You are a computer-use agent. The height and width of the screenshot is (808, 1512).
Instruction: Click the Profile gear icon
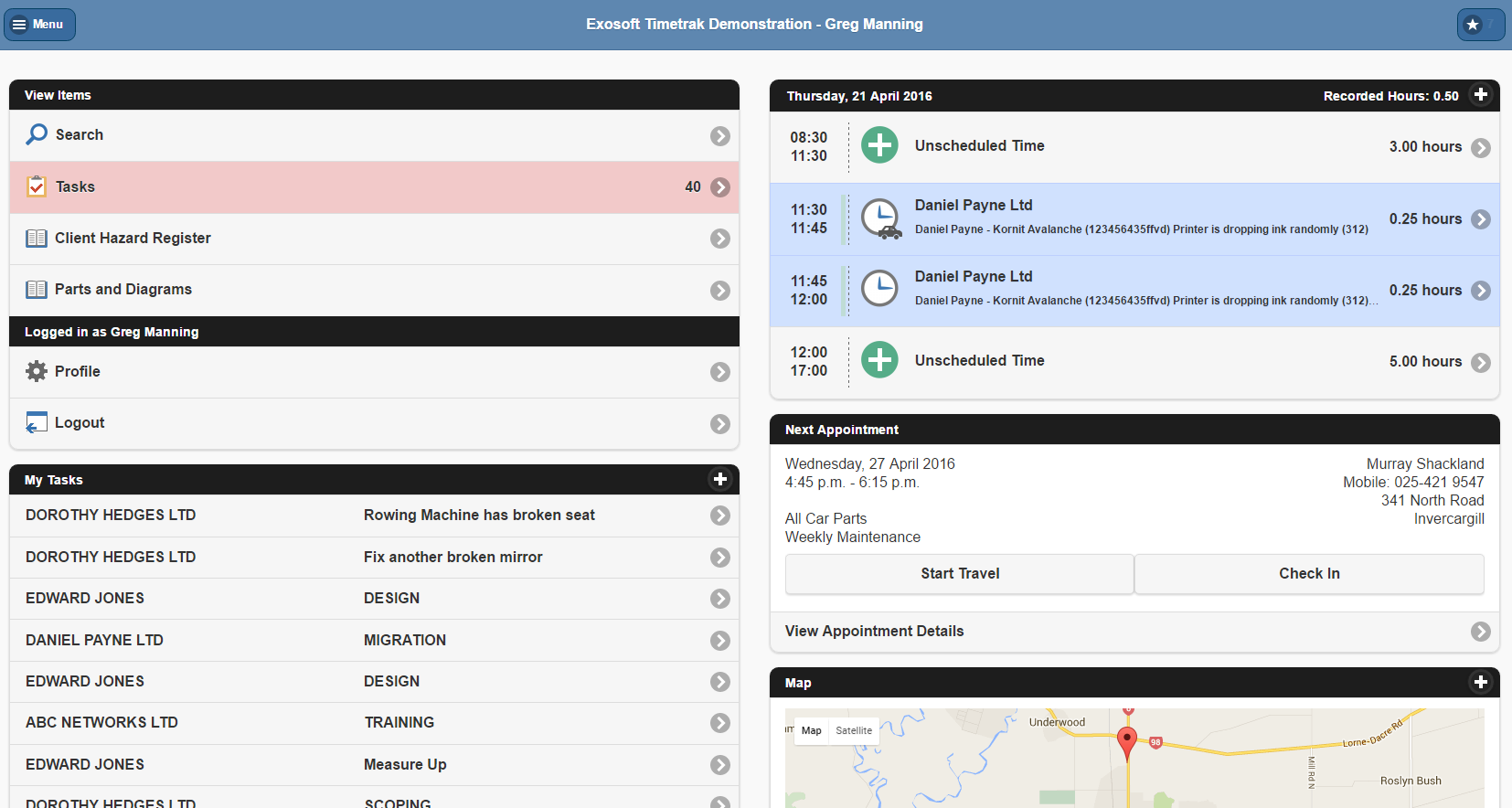37,371
